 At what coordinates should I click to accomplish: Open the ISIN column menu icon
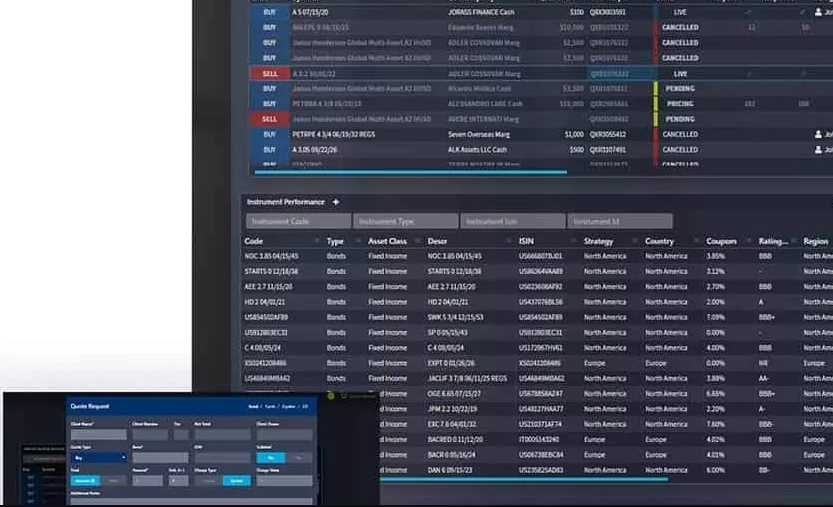pos(574,241)
